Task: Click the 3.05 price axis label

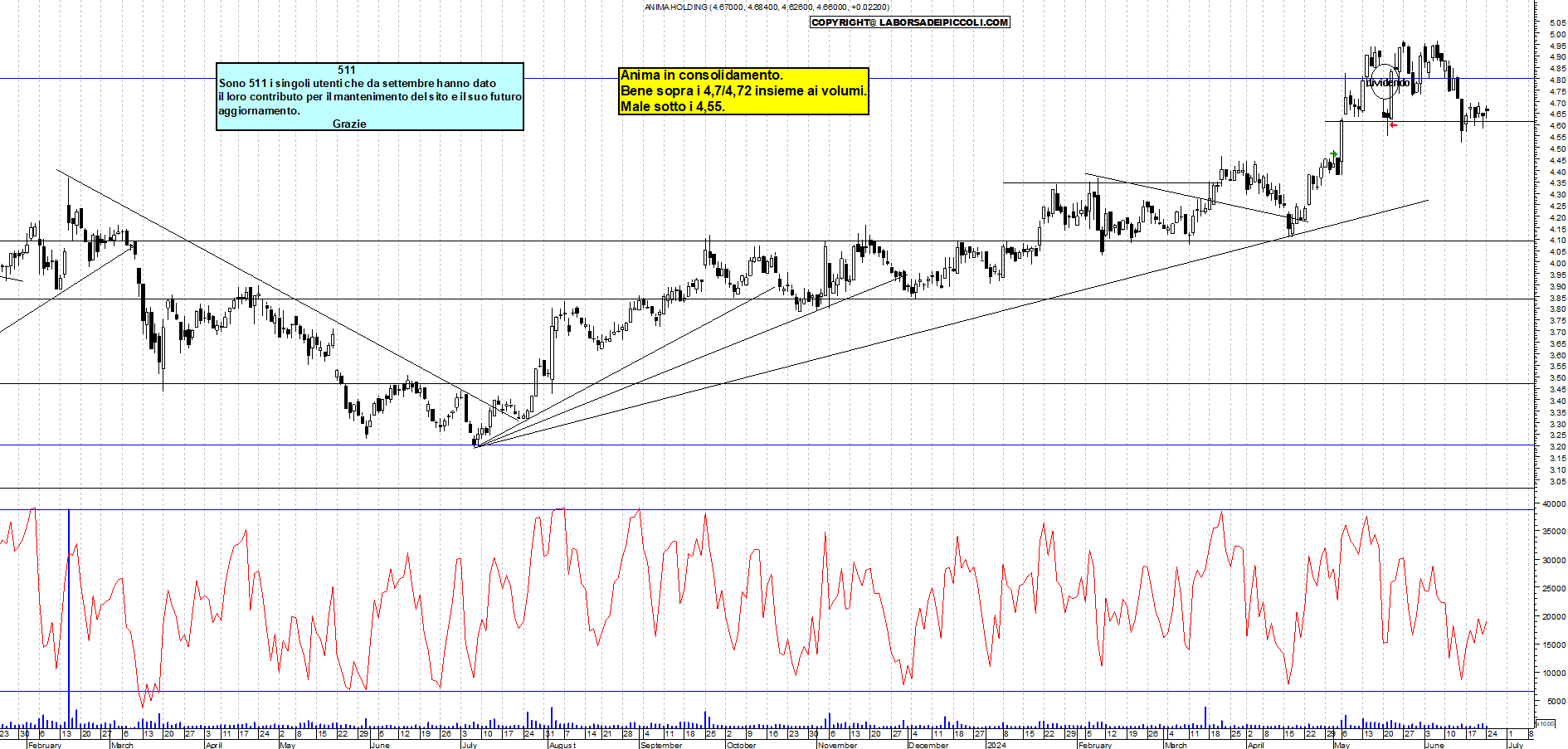Action: (1557, 481)
